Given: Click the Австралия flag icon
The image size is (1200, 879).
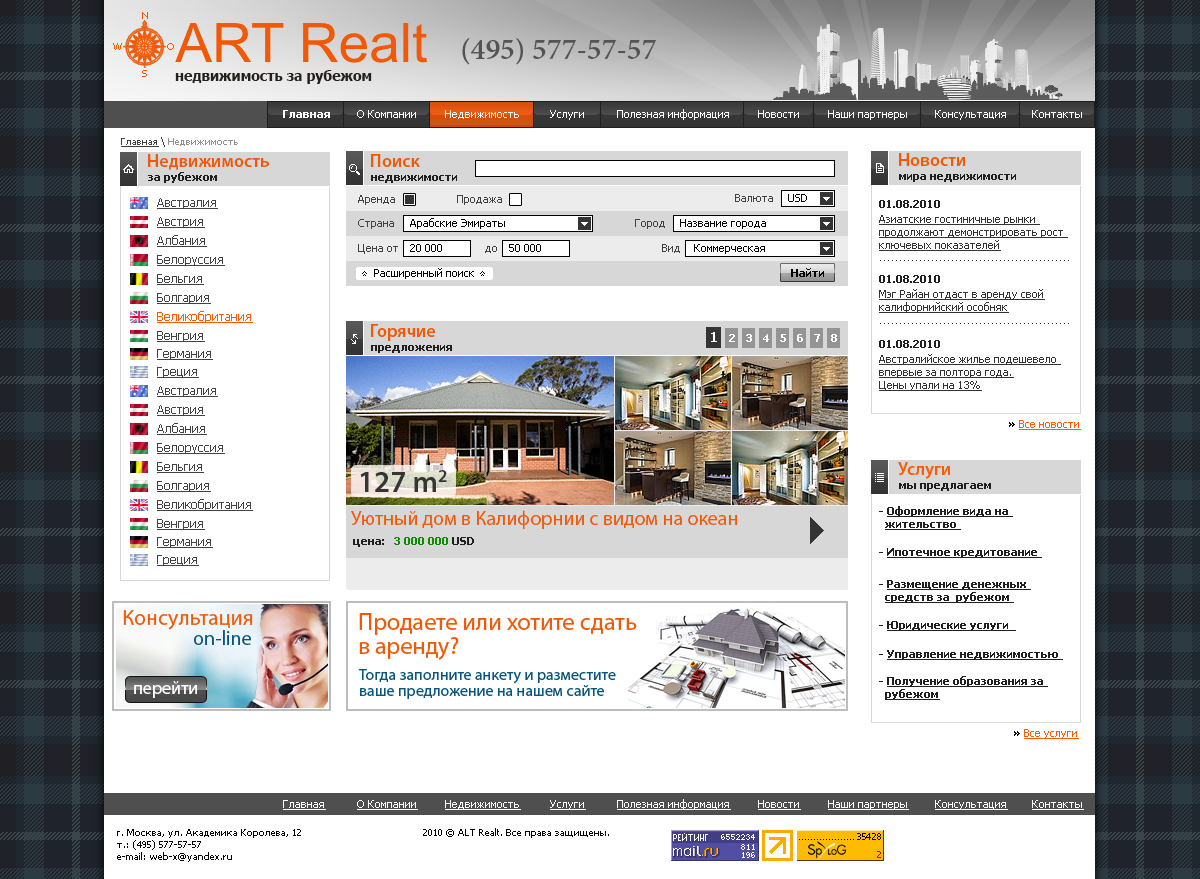Looking at the screenshot, I should (x=138, y=202).
